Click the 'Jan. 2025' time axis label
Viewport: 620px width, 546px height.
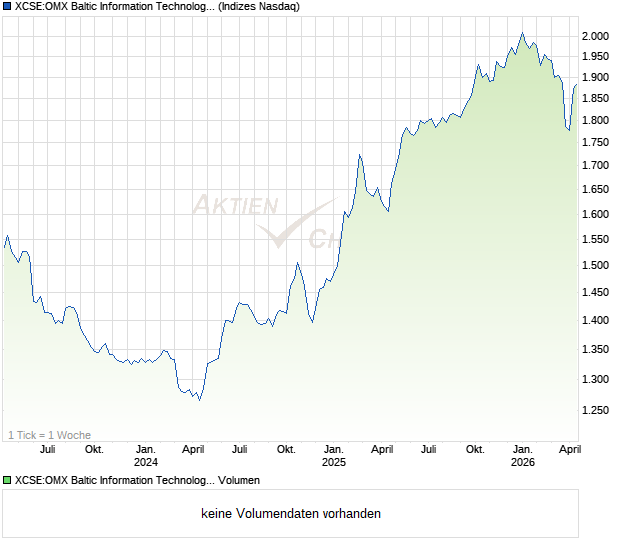334,456
